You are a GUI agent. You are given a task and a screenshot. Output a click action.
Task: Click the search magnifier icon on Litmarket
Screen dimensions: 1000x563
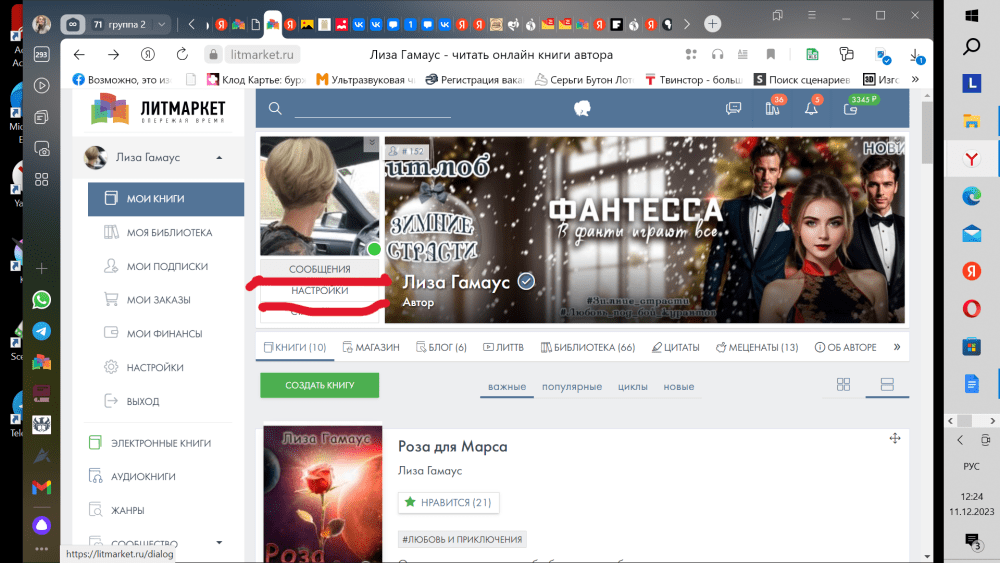tap(275, 109)
